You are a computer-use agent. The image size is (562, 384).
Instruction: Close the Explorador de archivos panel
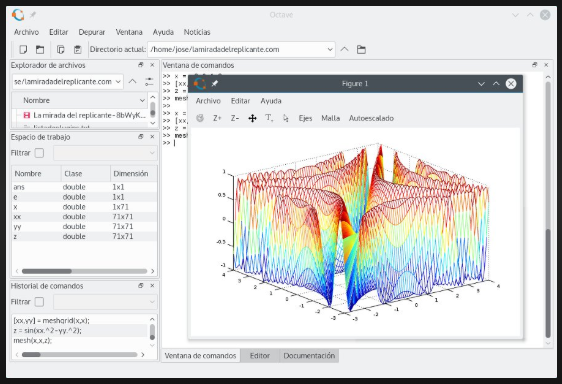pyautogui.click(x=152, y=65)
